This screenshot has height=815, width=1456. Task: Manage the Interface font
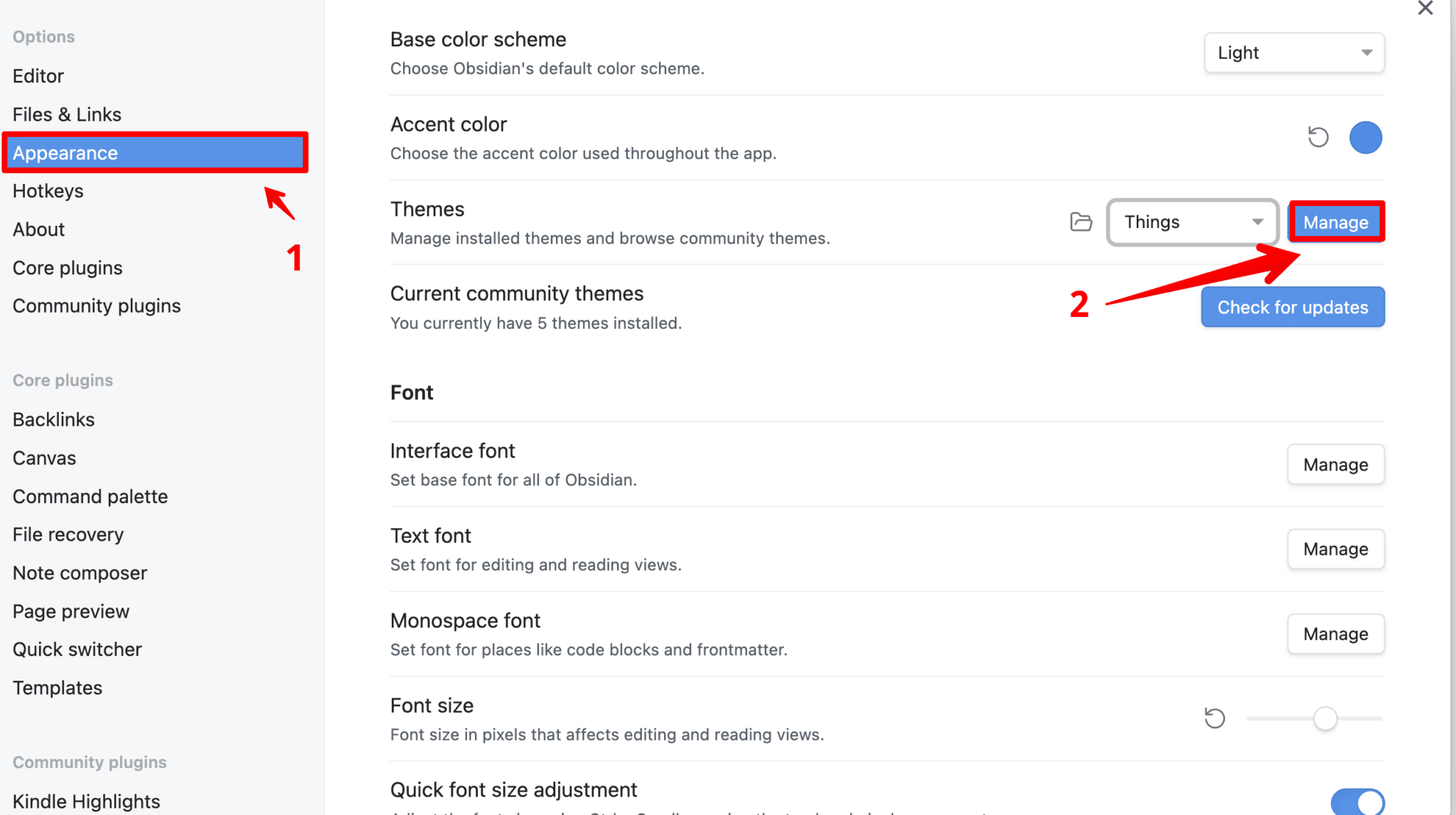pos(1335,464)
